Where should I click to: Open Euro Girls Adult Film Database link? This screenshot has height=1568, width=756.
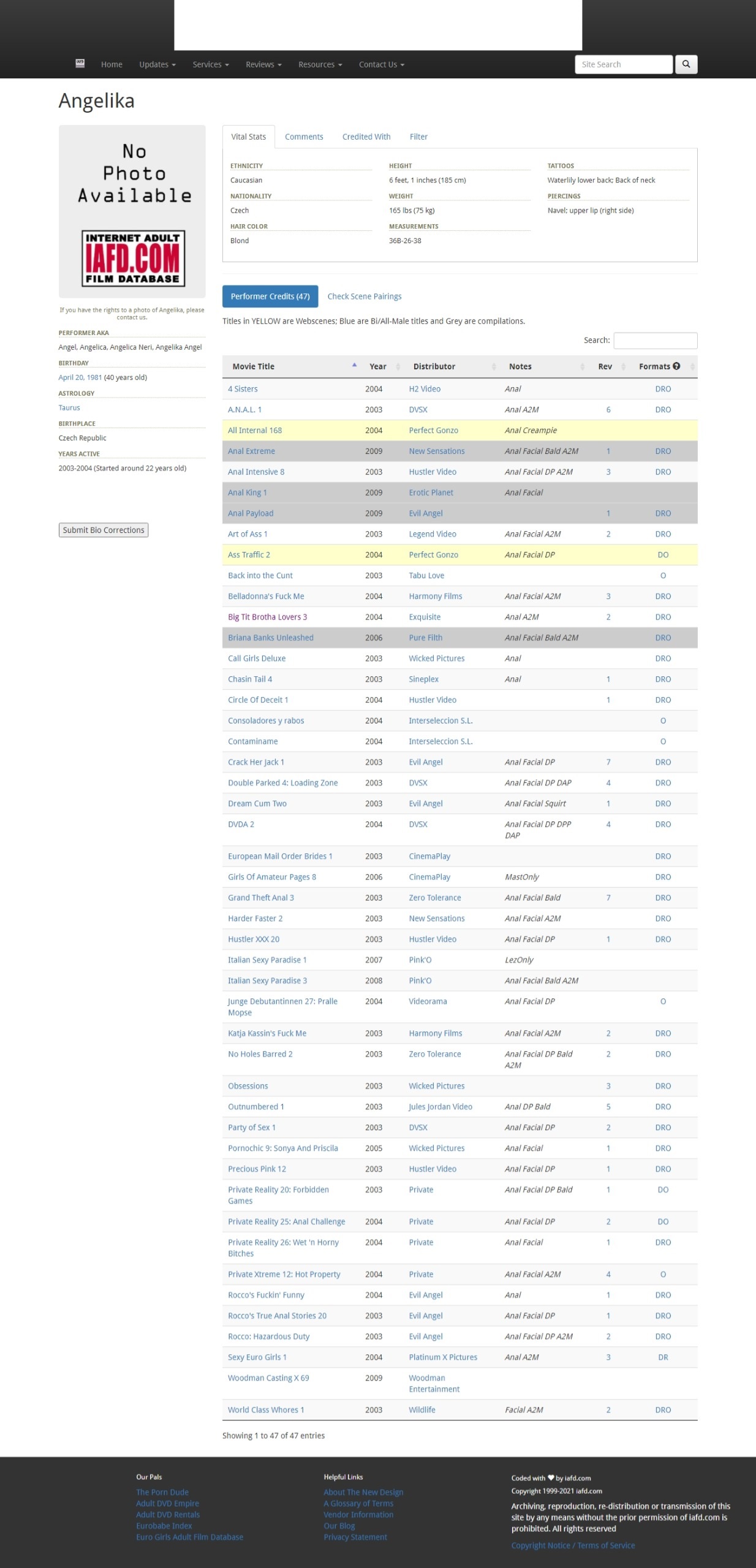click(x=189, y=1537)
